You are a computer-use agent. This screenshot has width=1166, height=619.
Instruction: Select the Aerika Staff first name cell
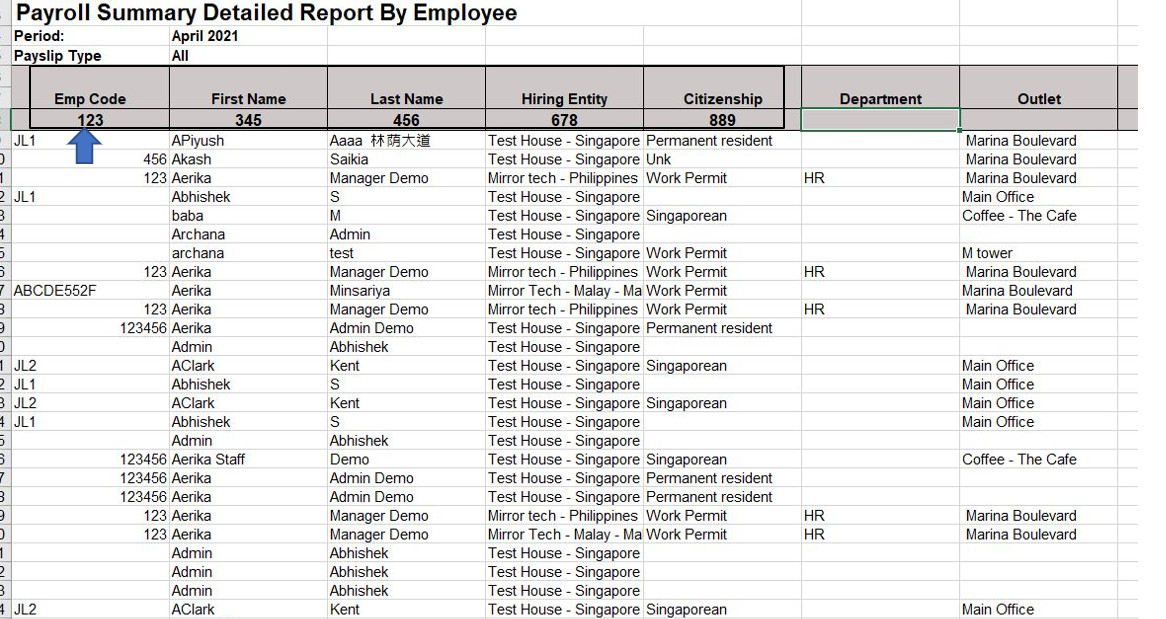click(248, 460)
